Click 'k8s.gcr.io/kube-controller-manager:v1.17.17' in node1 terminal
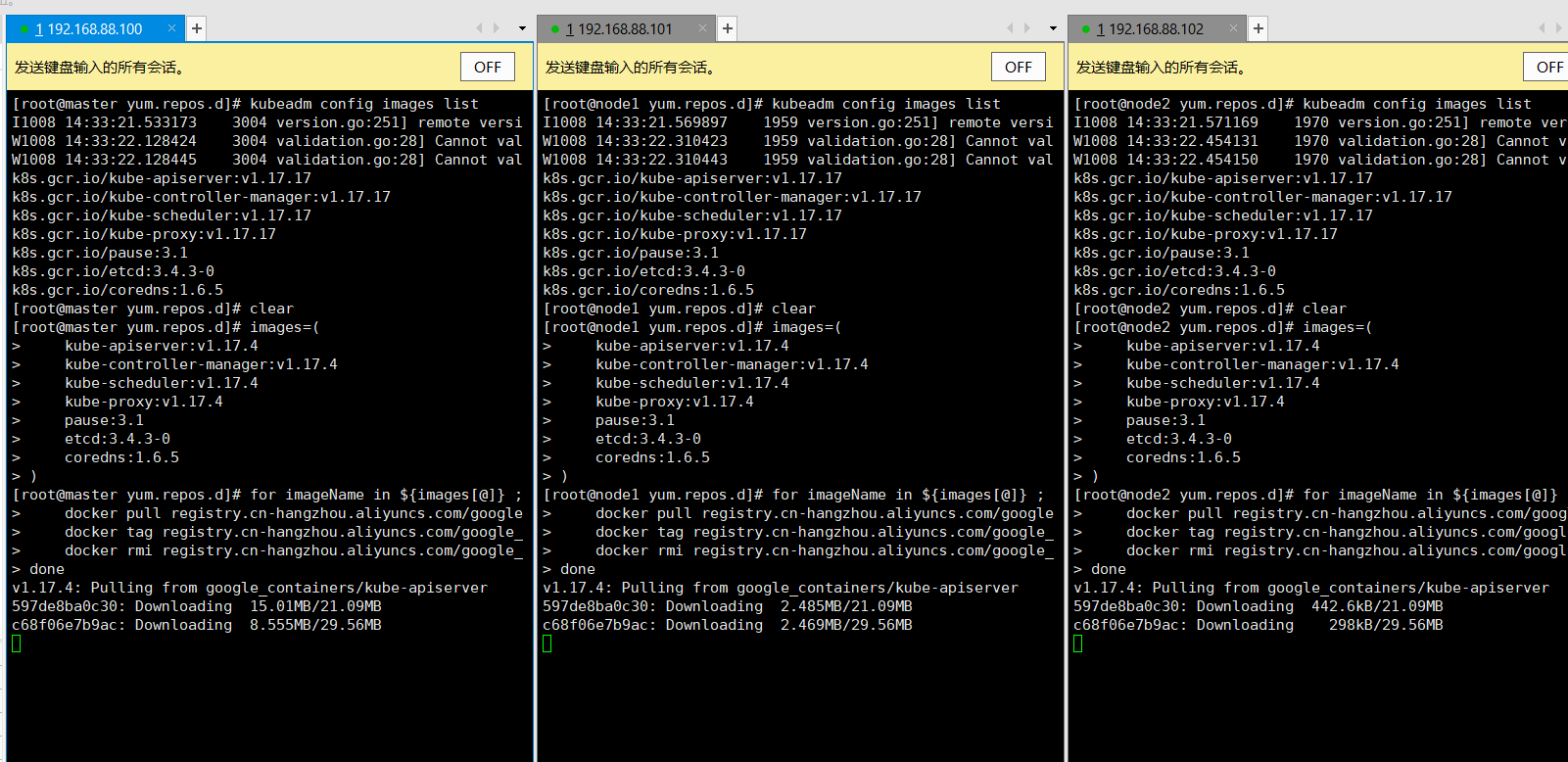The height and width of the screenshot is (762, 1568). click(733, 197)
